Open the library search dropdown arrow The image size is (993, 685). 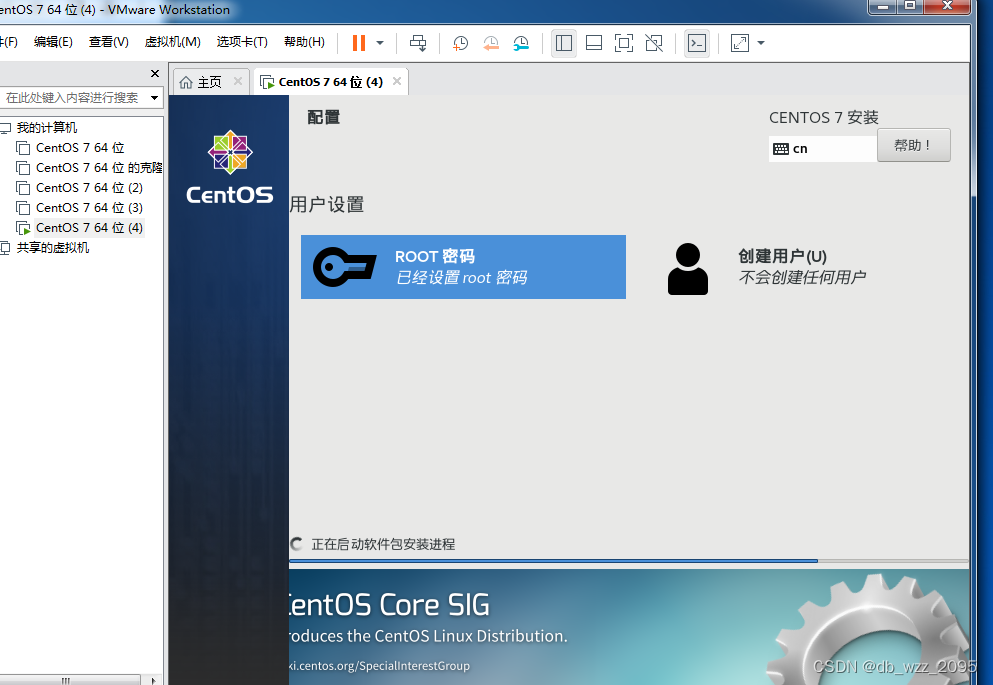click(x=155, y=97)
